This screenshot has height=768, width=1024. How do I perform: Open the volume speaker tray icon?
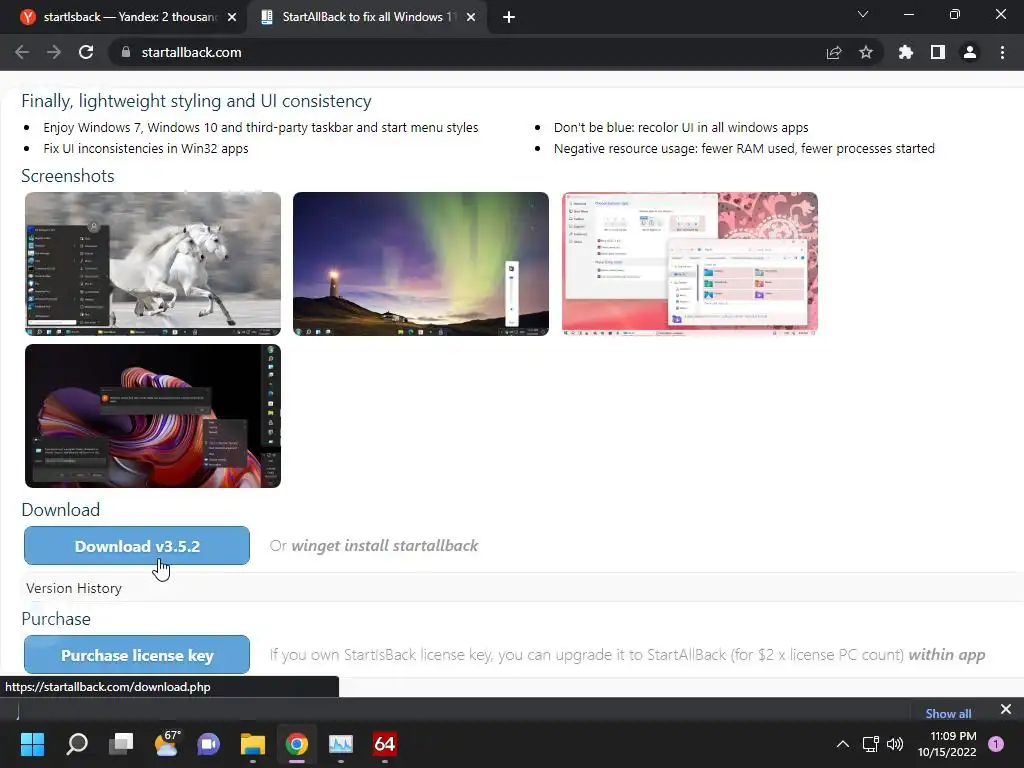point(895,744)
